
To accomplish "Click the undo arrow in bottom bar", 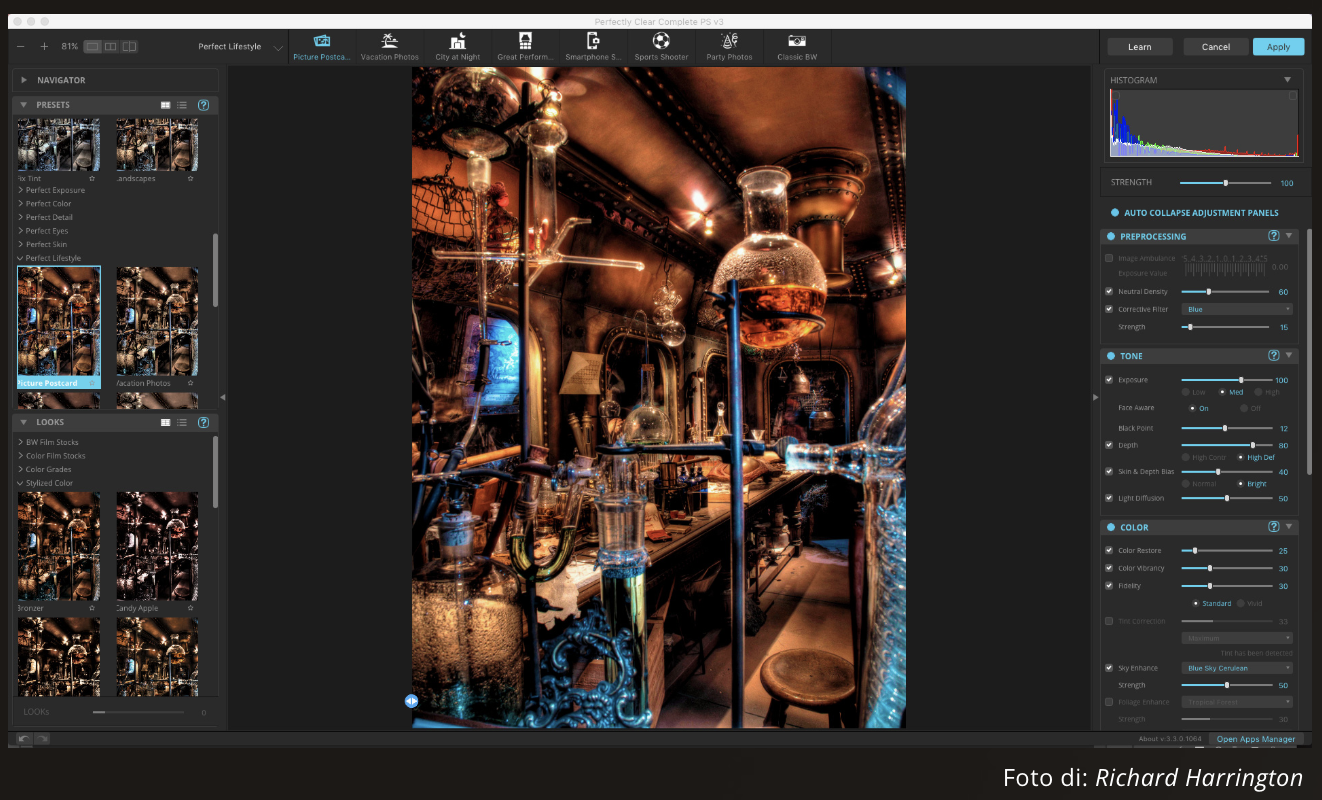I will tap(24, 739).
